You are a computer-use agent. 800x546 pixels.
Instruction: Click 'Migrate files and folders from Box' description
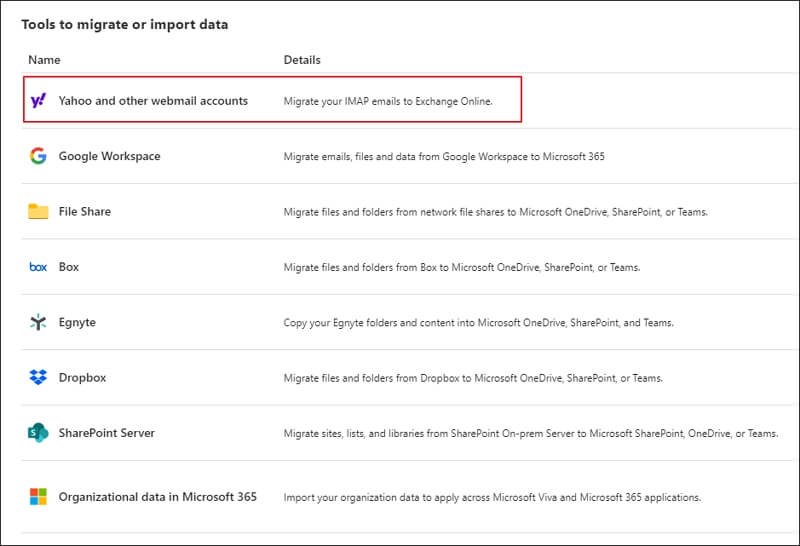pyautogui.click(x=462, y=267)
